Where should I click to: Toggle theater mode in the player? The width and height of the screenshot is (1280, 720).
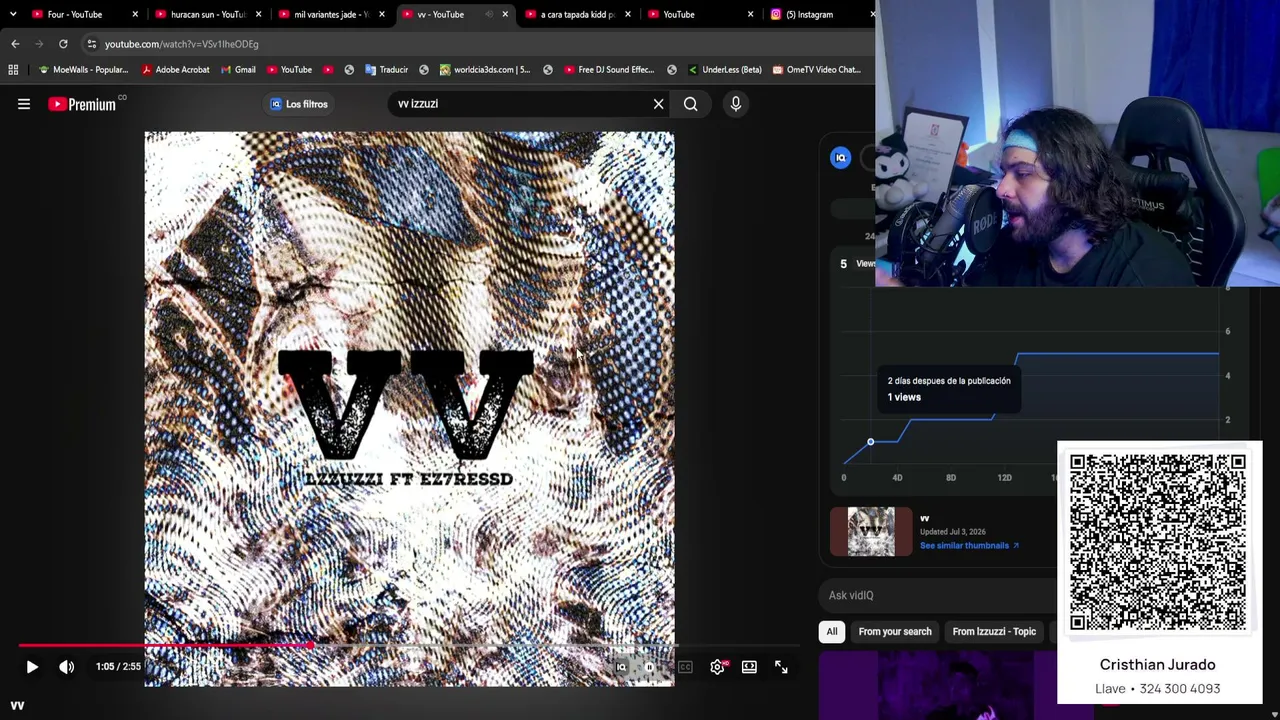click(x=749, y=667)
